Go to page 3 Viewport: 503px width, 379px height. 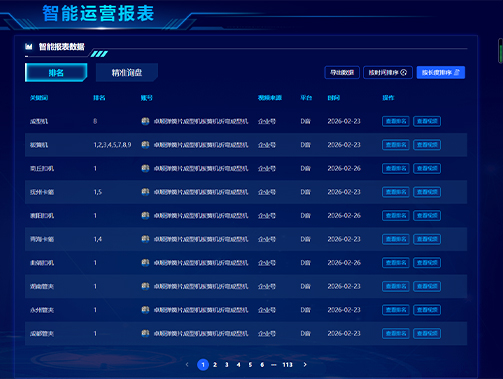point(227,365)
